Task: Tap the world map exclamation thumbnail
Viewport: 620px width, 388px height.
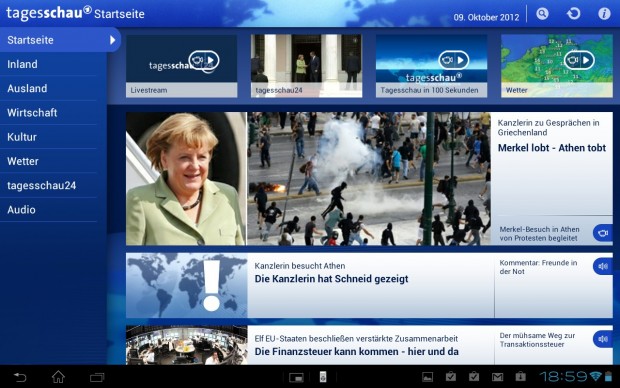Action: tap(187, 285)
